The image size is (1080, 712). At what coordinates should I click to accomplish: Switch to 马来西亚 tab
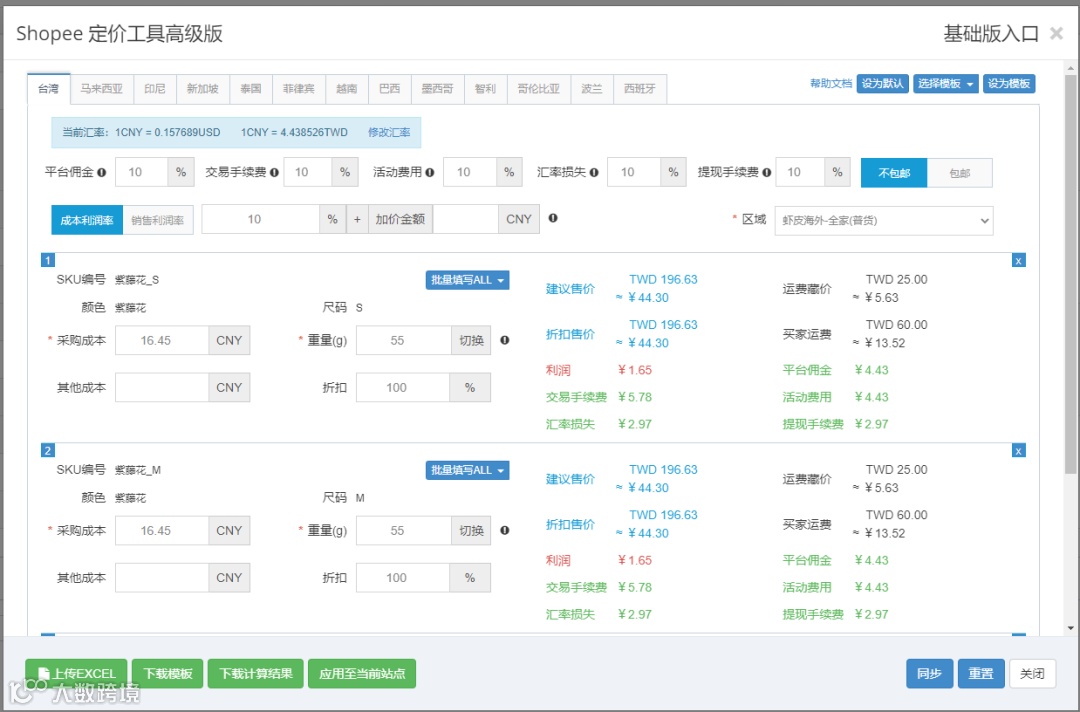pyautogui.click(x=102, y=89)
